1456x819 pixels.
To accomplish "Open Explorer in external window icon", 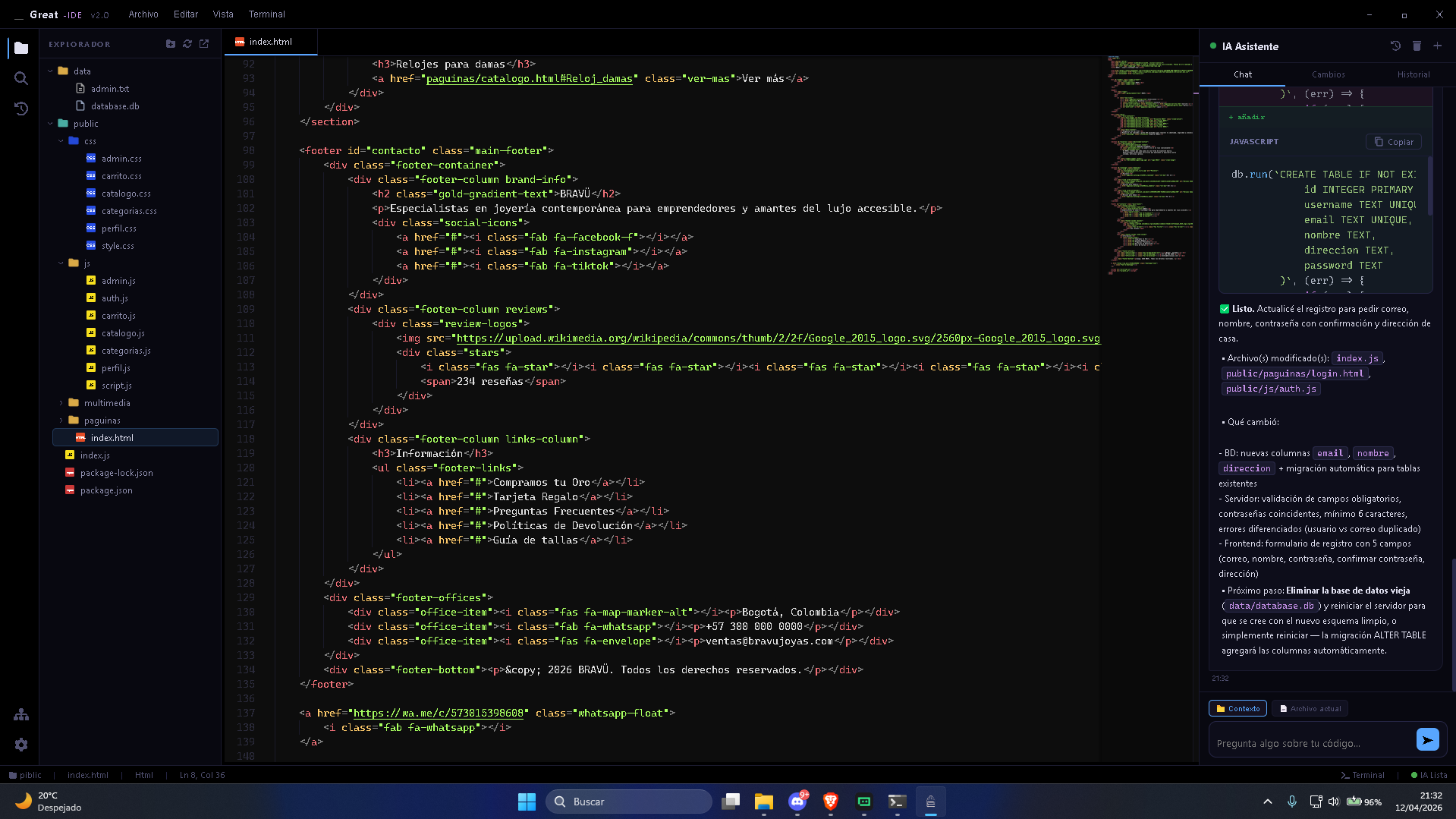I will (203, 44).
